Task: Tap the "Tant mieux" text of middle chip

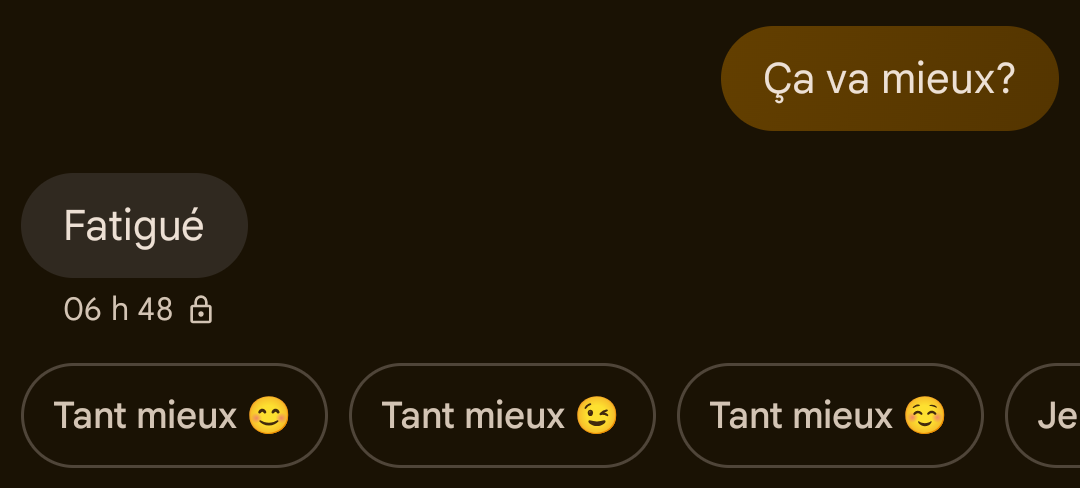Action: click(x=473, y=416)
